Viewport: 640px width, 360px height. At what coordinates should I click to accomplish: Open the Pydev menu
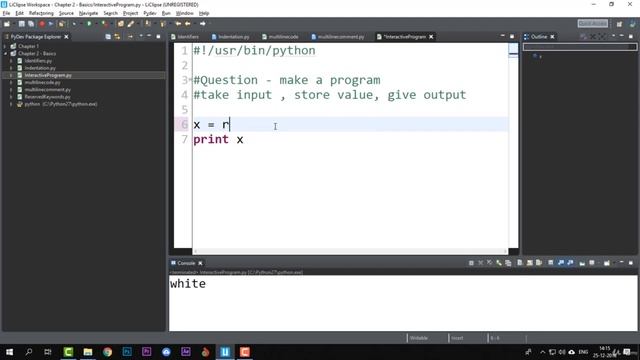pyautogui.click(x=150, y=13)
